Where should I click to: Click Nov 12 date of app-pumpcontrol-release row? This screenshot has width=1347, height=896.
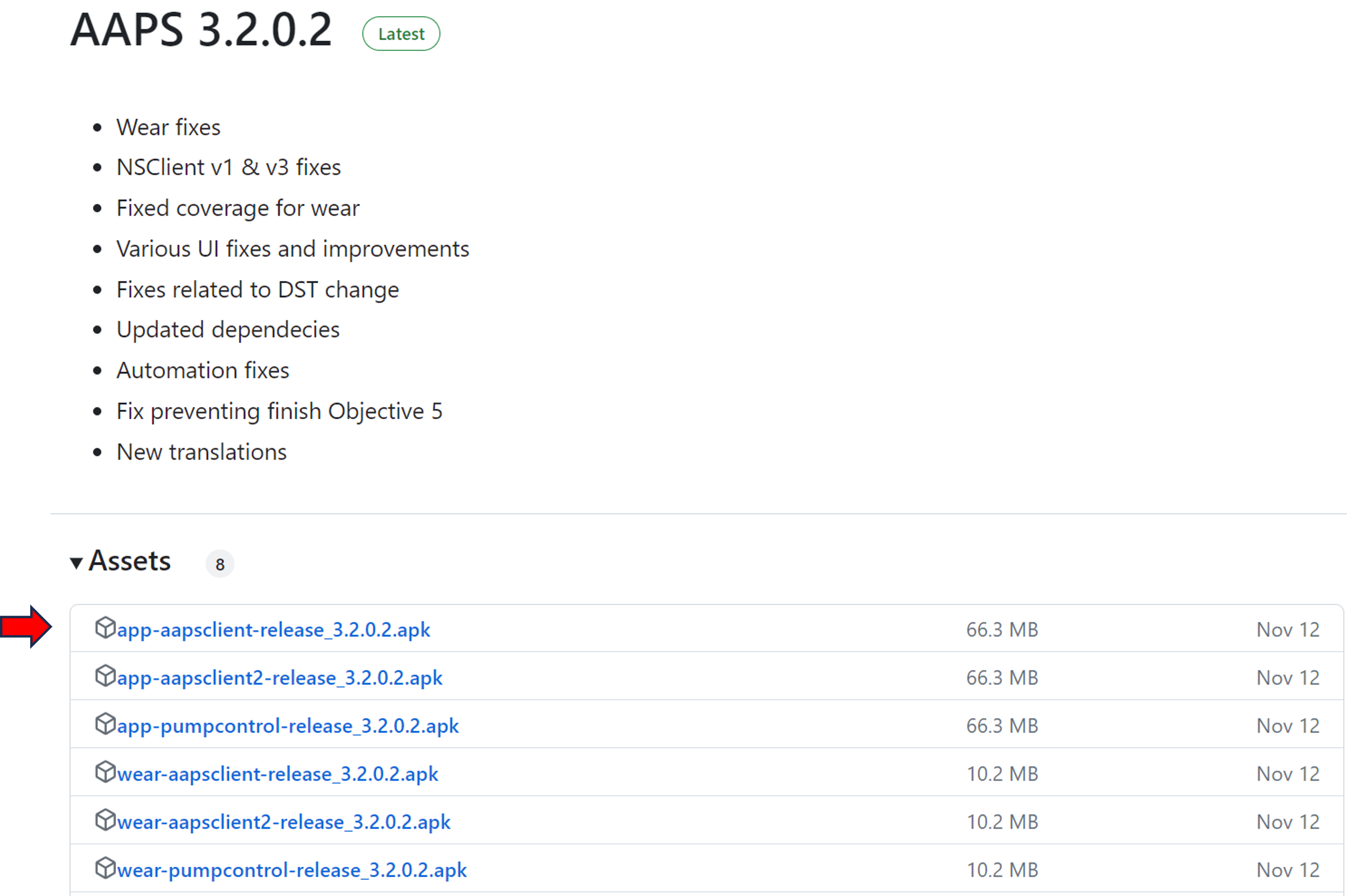(1288, 726)
